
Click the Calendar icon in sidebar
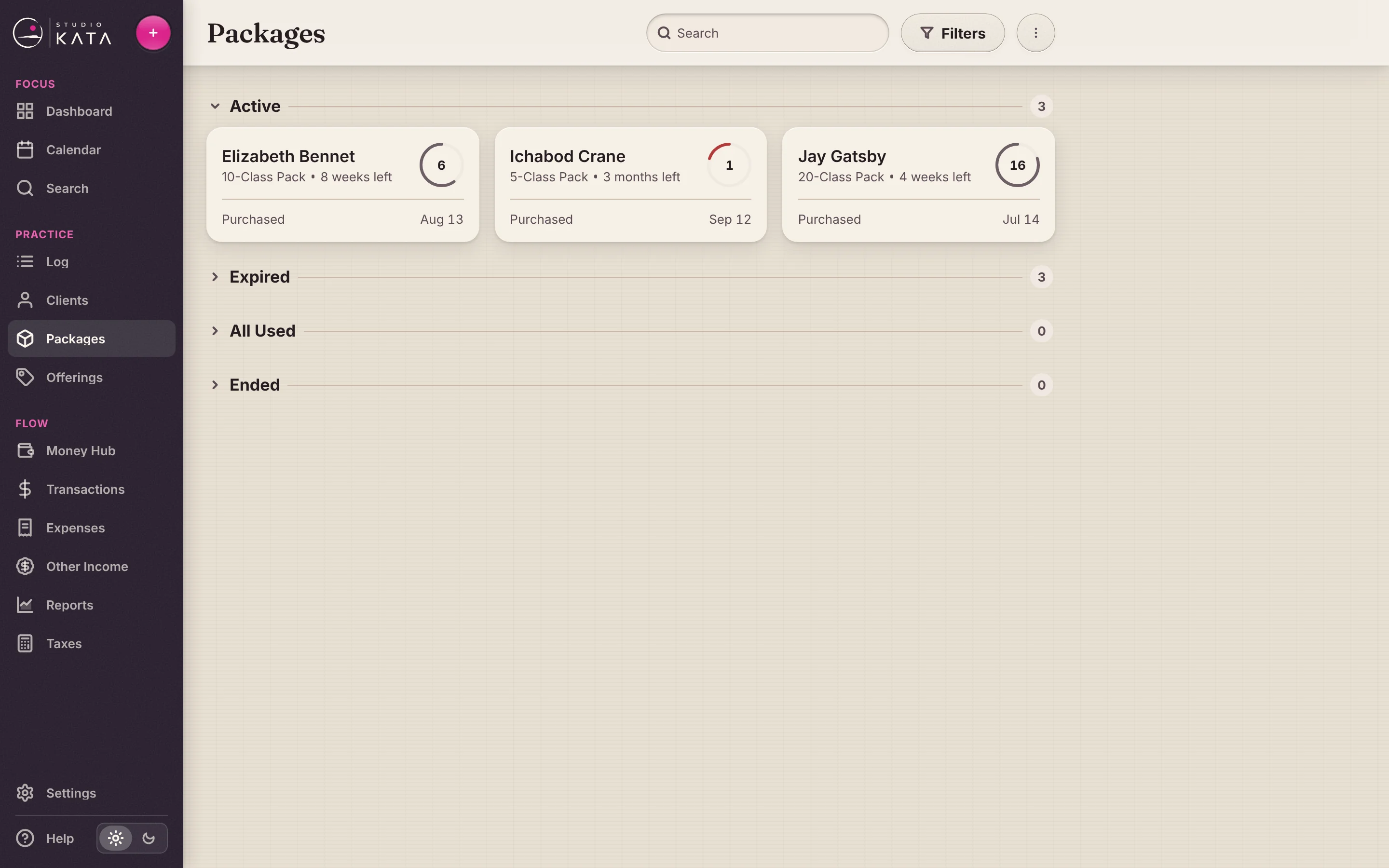point(25,149)
